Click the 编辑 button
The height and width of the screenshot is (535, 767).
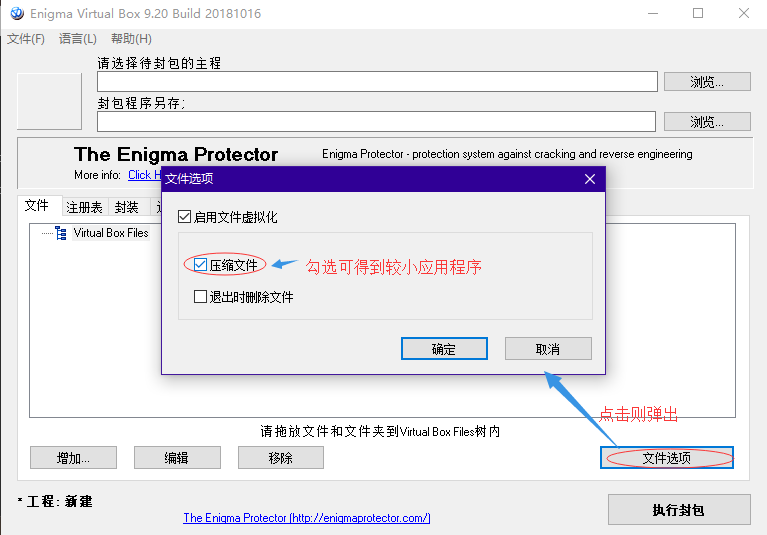(177, 458)
